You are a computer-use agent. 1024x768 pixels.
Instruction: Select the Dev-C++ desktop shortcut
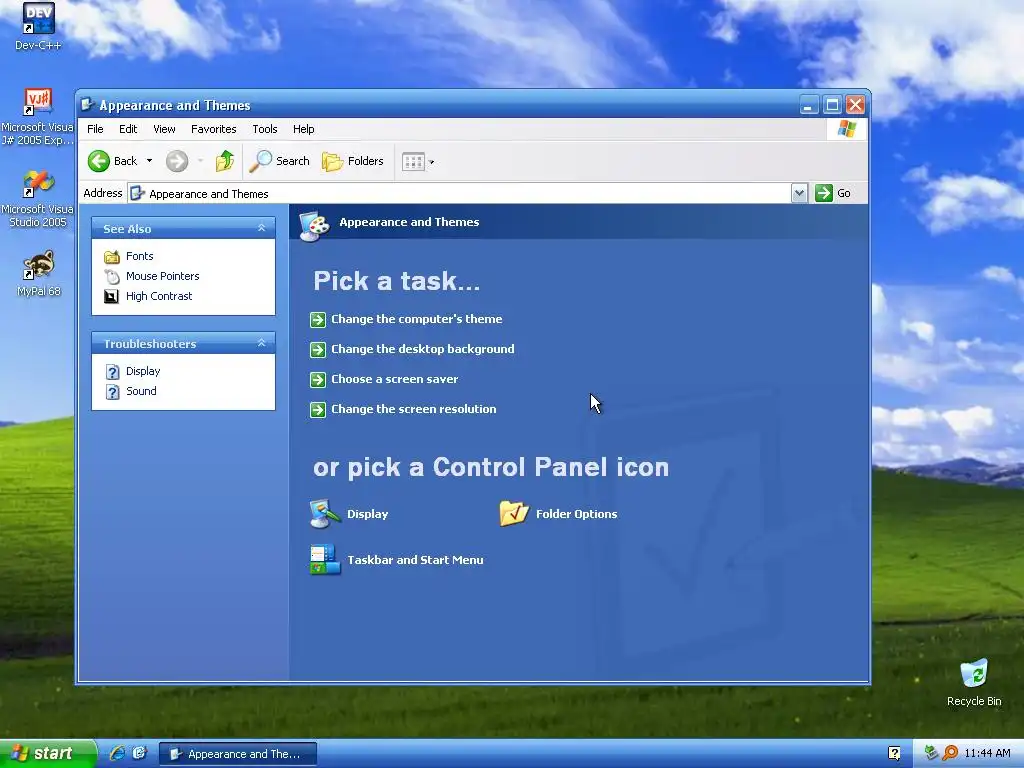pos(38,27)
